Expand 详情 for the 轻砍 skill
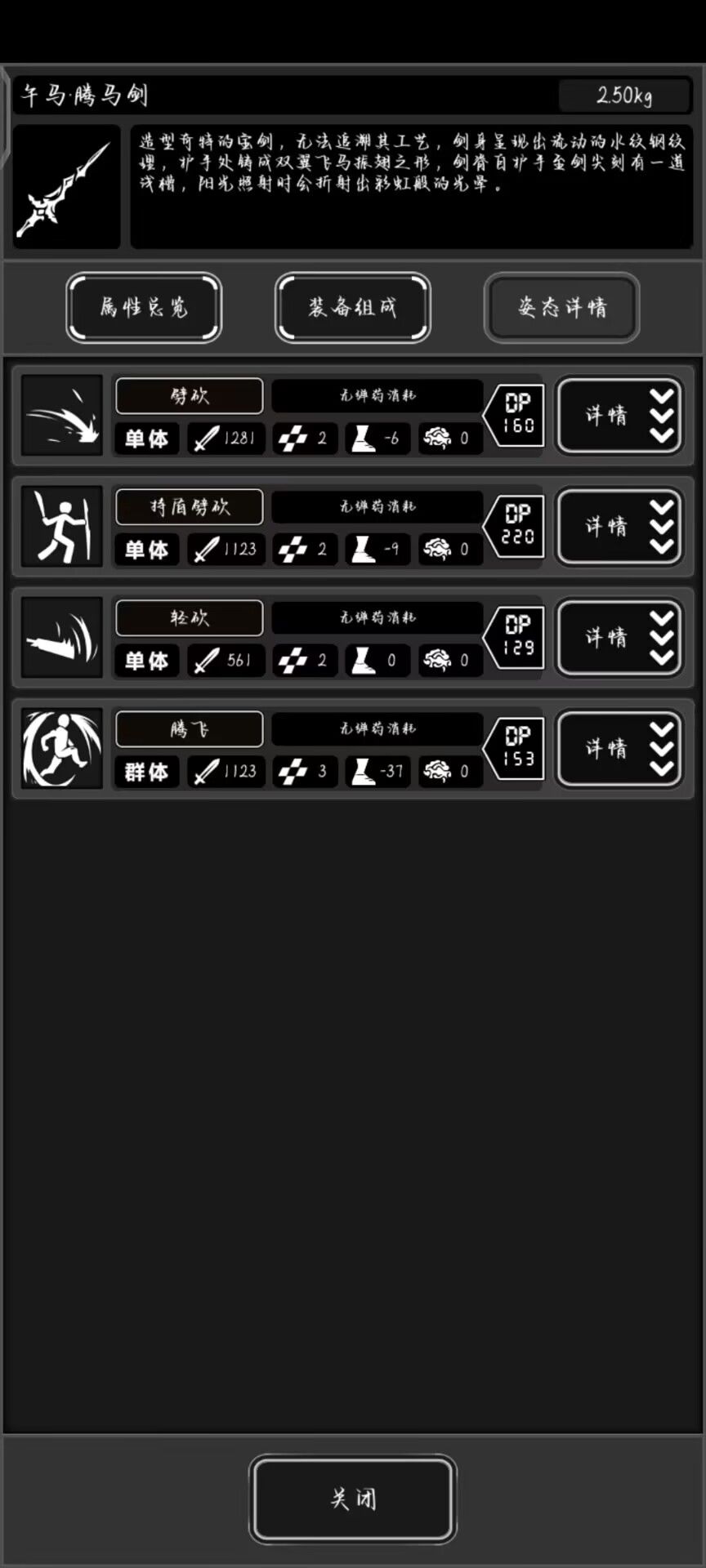This screenshot has width=706, height=1568. point(619,637)
